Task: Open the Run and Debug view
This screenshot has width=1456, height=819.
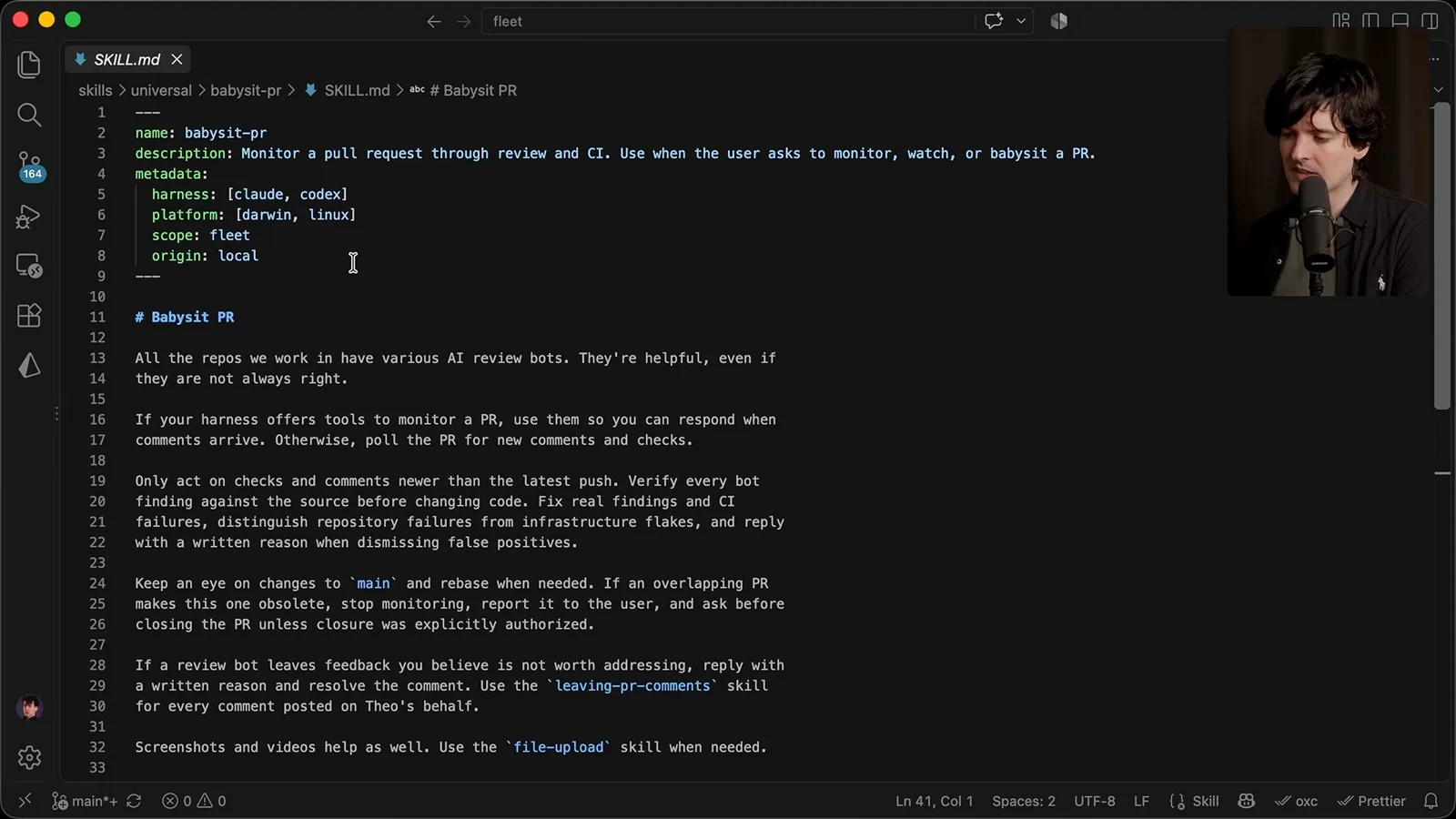Action: [x=29, y=217]
